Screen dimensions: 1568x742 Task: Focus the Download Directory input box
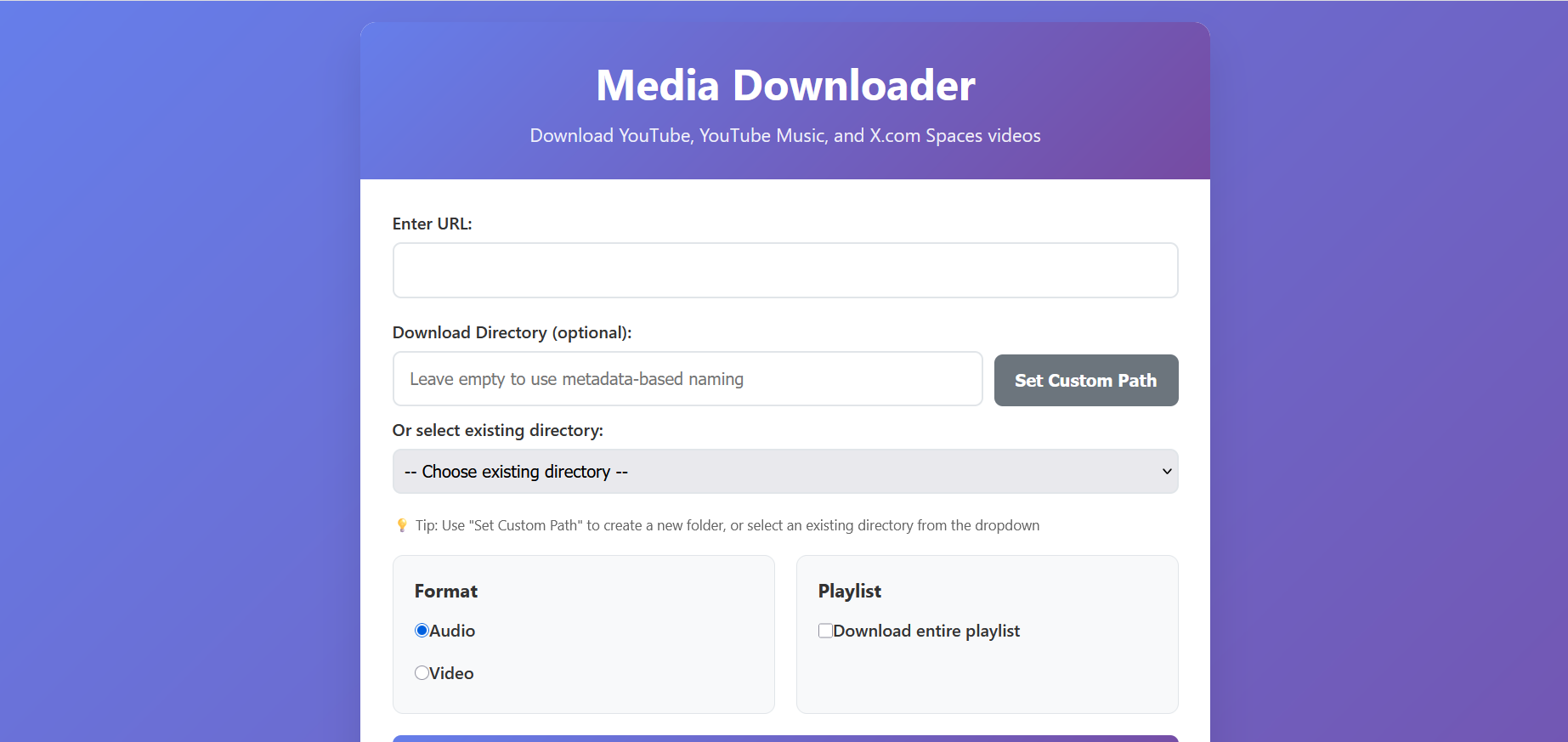[x=687, y=379]
